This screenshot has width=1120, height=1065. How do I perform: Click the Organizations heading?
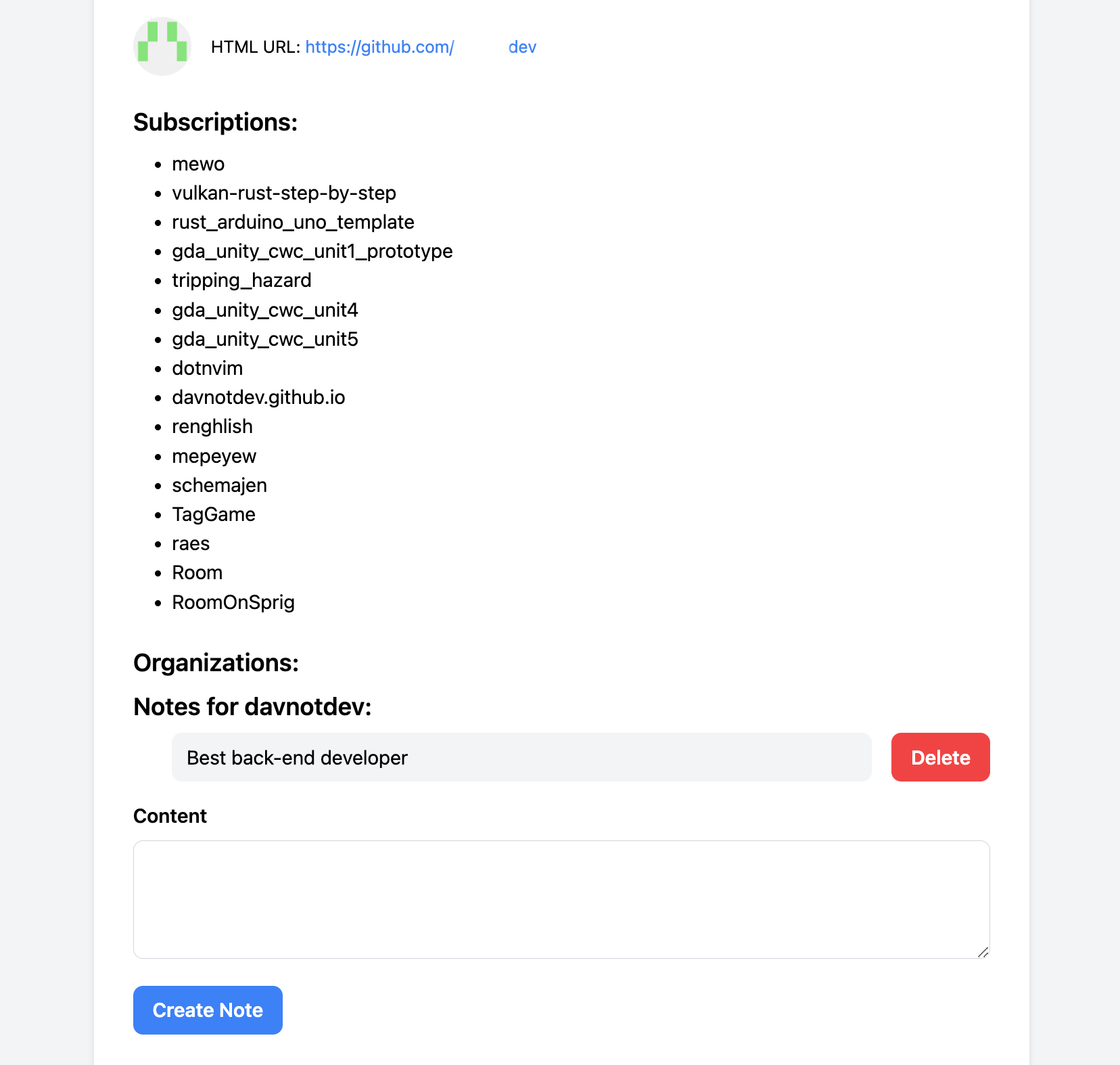point(216,663)
